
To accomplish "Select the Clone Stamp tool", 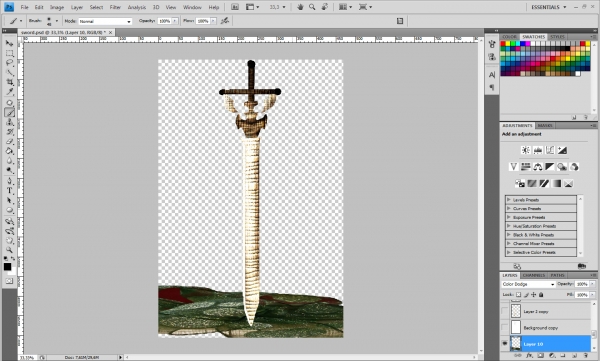I will pos(9,122).
